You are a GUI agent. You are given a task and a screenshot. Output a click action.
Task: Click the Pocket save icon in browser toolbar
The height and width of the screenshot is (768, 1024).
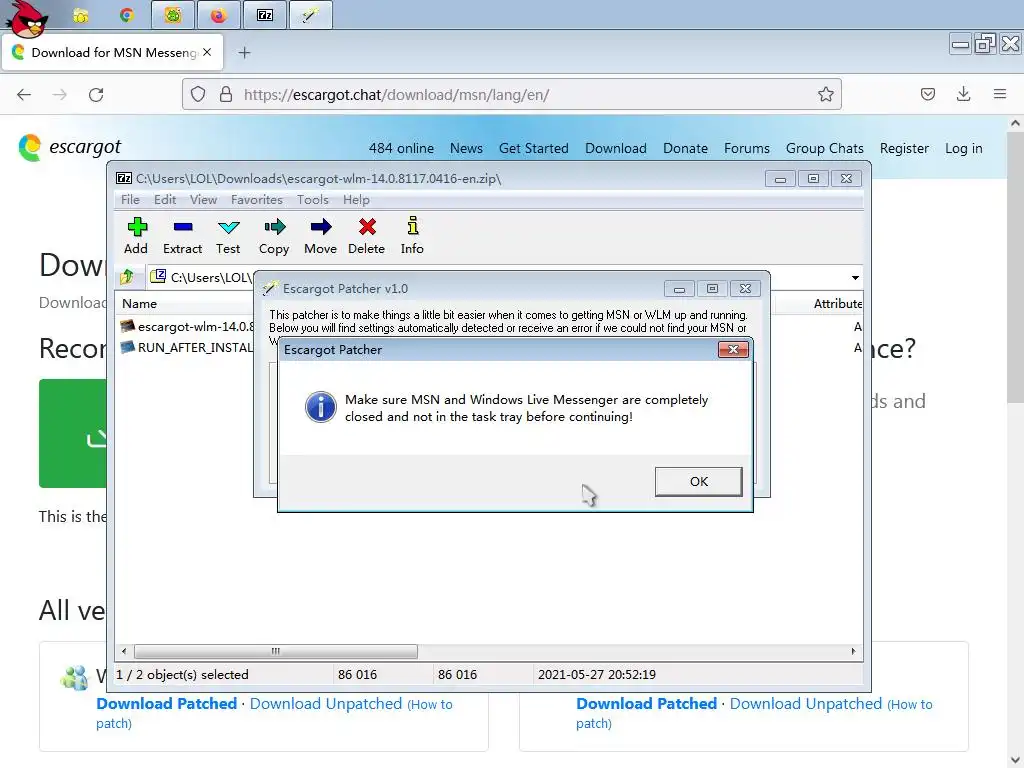(x=927, y=95)
